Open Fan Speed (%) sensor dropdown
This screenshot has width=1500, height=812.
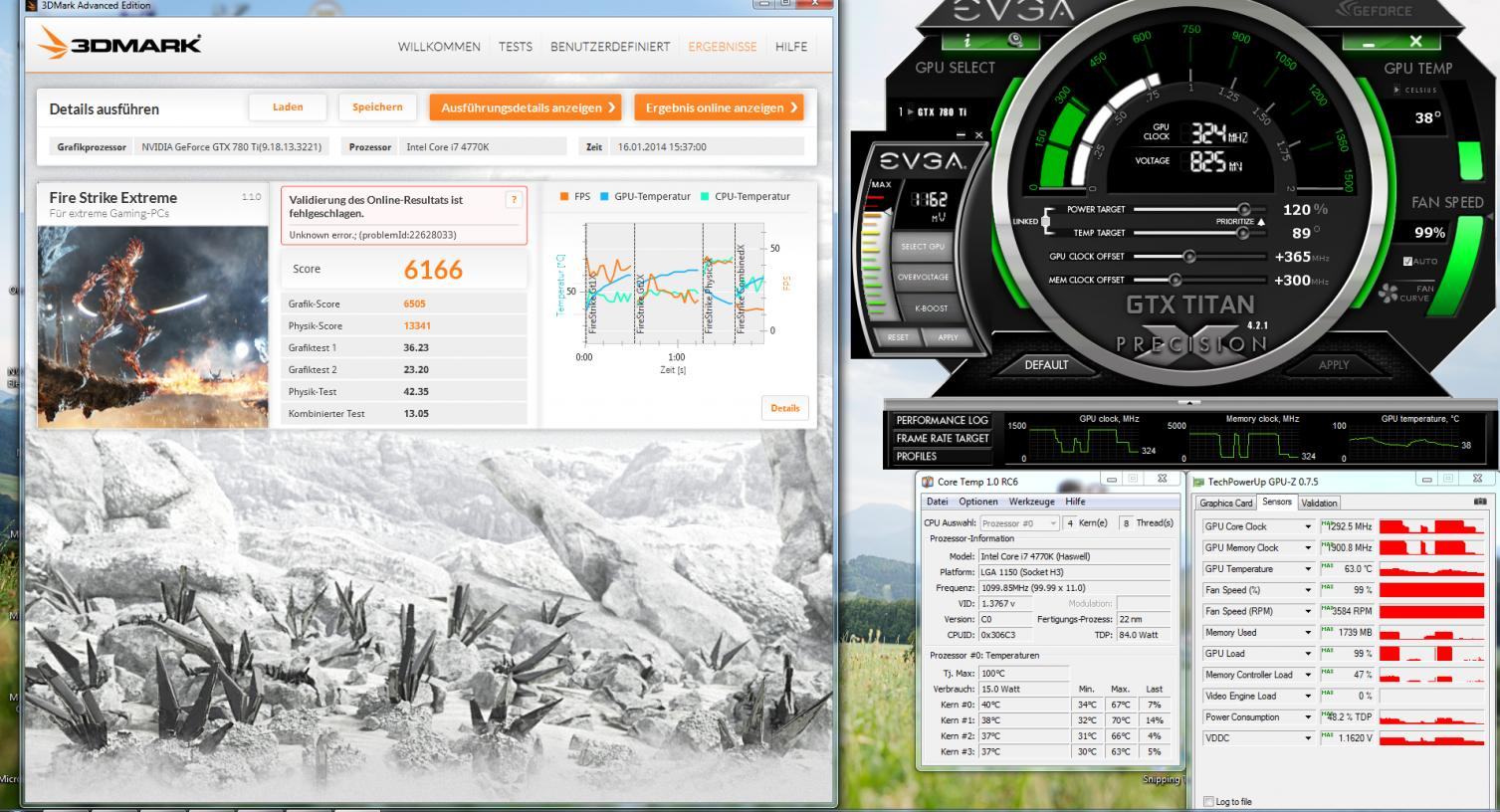tap(1308, 590)
